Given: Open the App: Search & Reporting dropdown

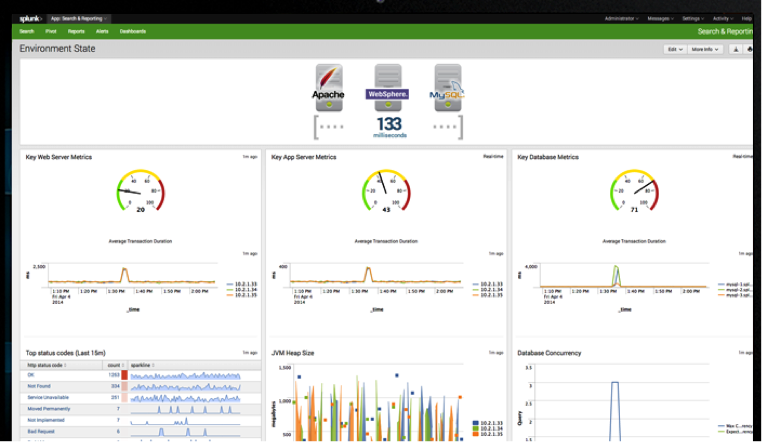Looking at the screenshot, I should (79, 18).
